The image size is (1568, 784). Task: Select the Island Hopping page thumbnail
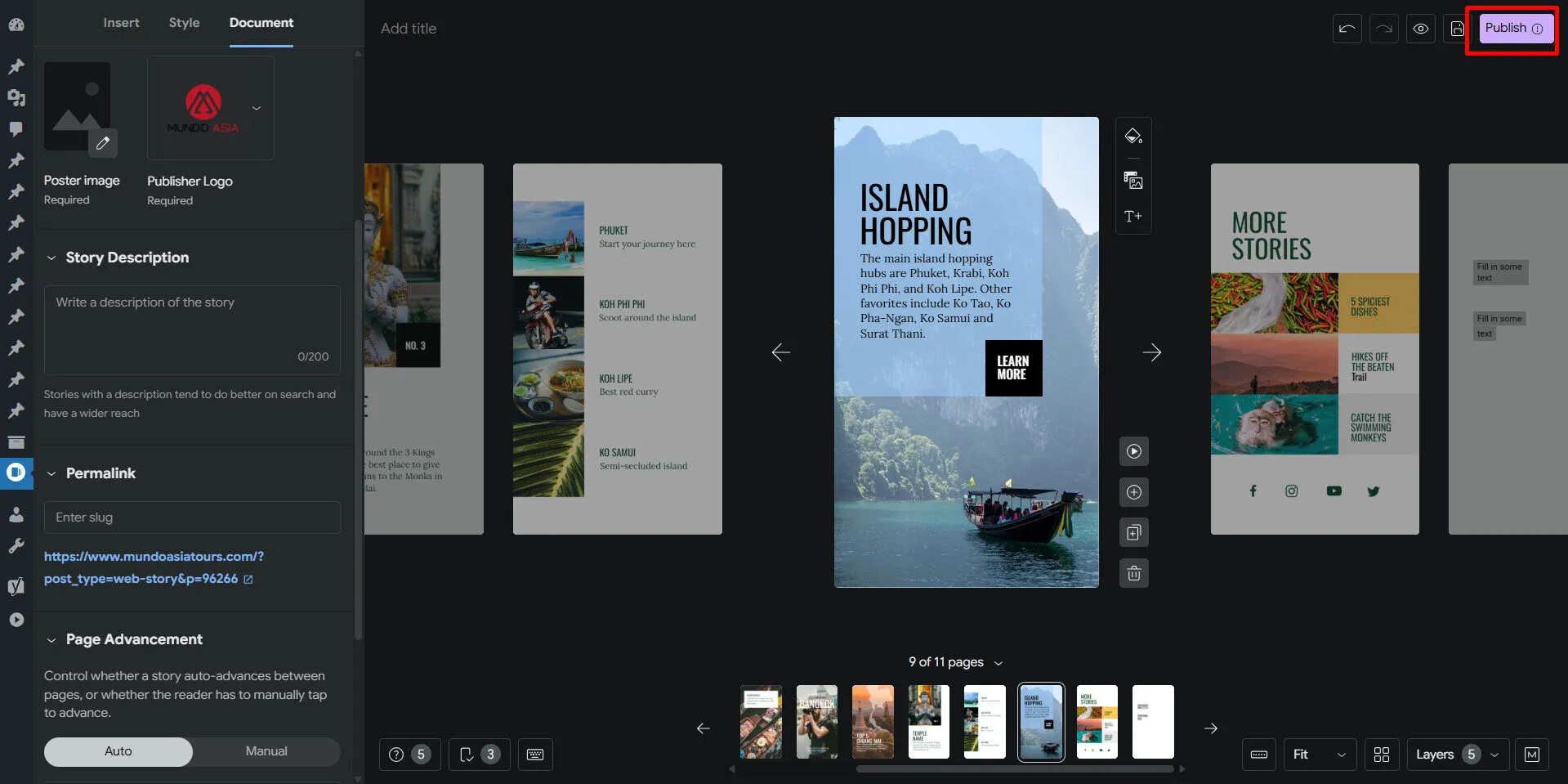click(1040, 721)
